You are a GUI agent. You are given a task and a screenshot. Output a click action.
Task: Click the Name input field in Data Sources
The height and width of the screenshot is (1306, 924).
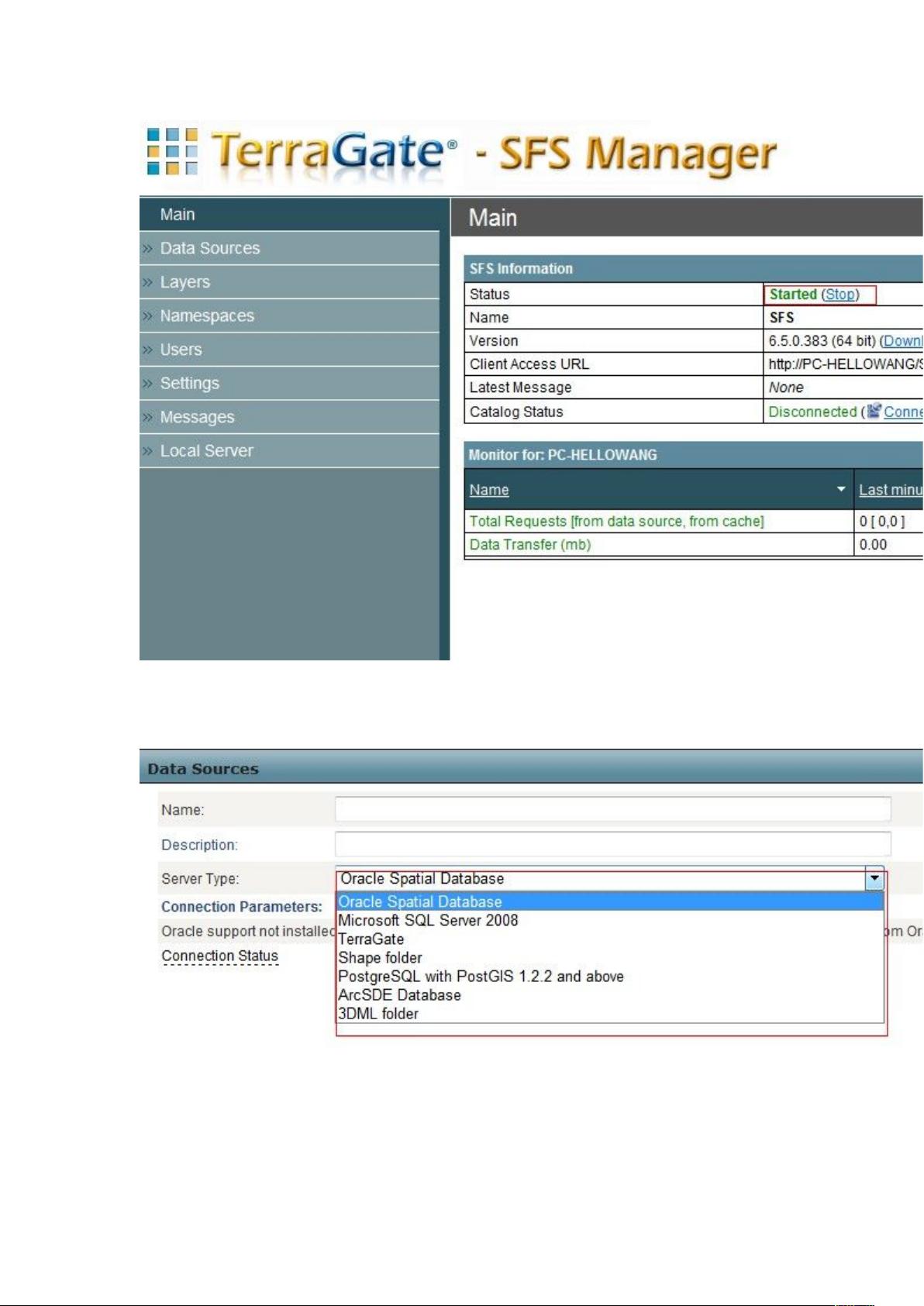point(613,809)
